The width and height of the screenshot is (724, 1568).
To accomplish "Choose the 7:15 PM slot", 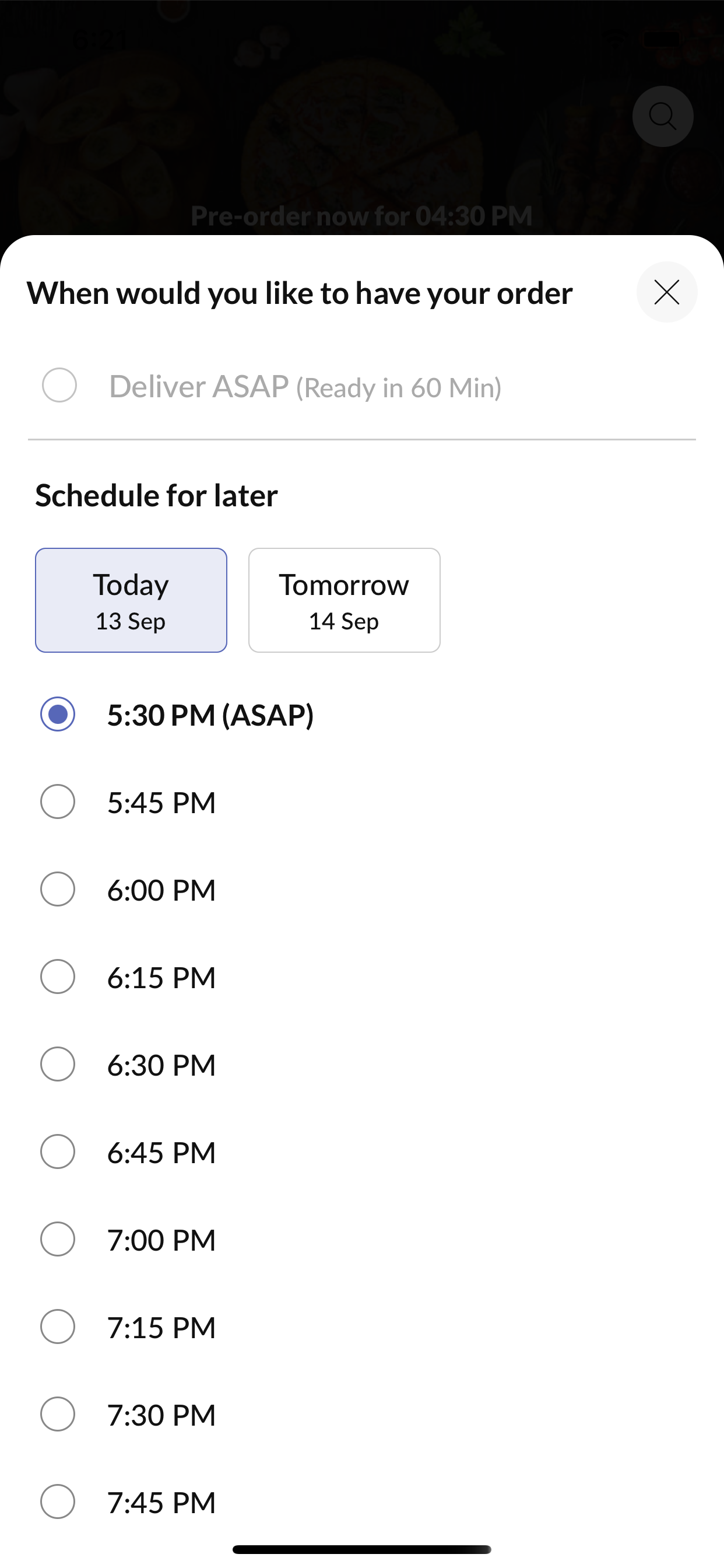I will (58, 1327).
